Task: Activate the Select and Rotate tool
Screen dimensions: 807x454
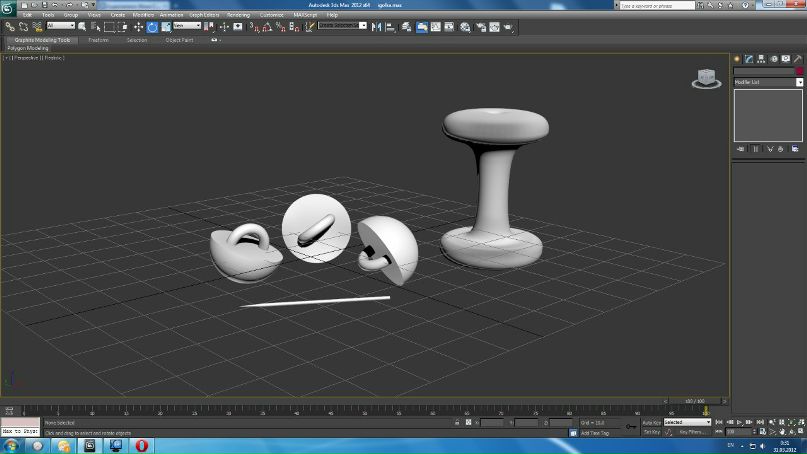Action: 152,27
